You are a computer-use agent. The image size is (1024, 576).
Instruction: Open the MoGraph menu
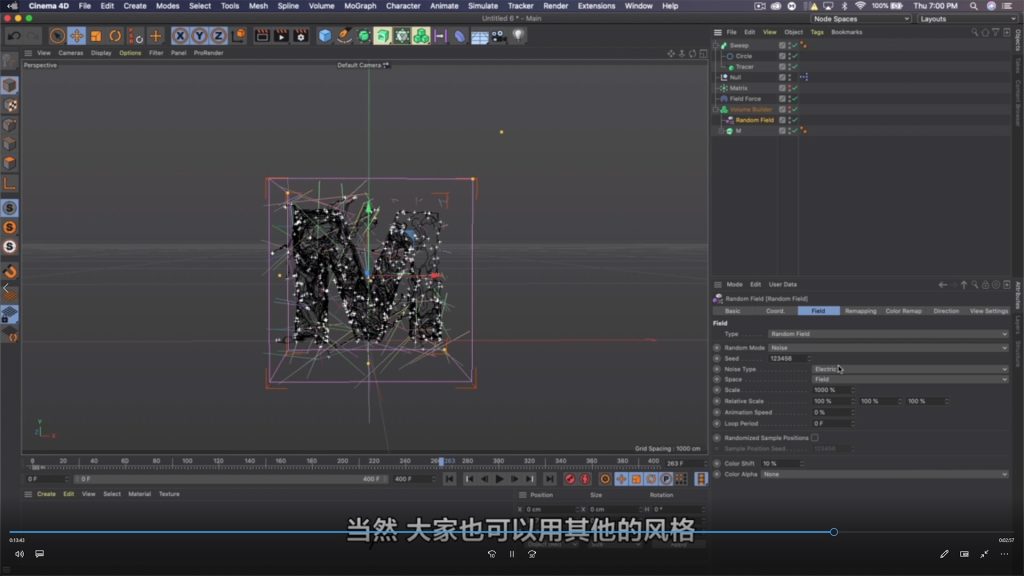(360, 6)
